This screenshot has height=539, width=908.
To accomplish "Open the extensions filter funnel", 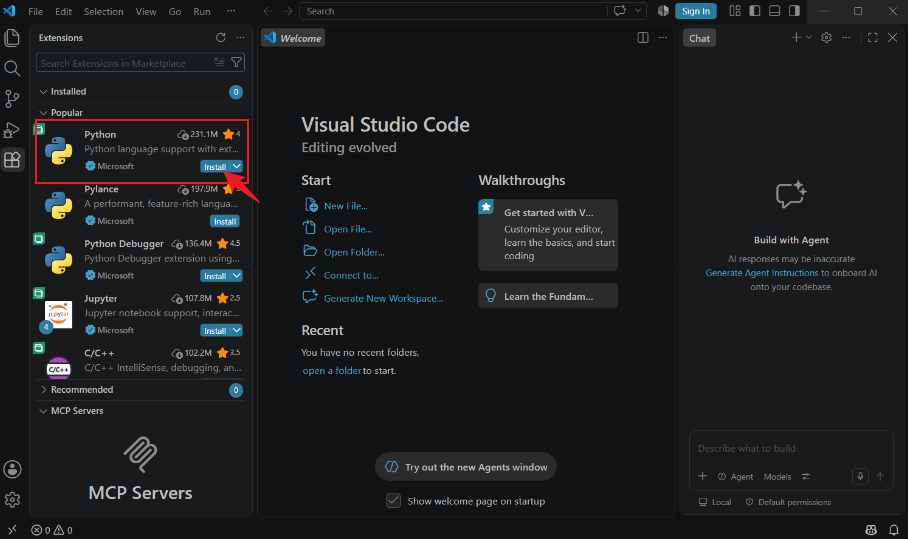I will 236,62.
